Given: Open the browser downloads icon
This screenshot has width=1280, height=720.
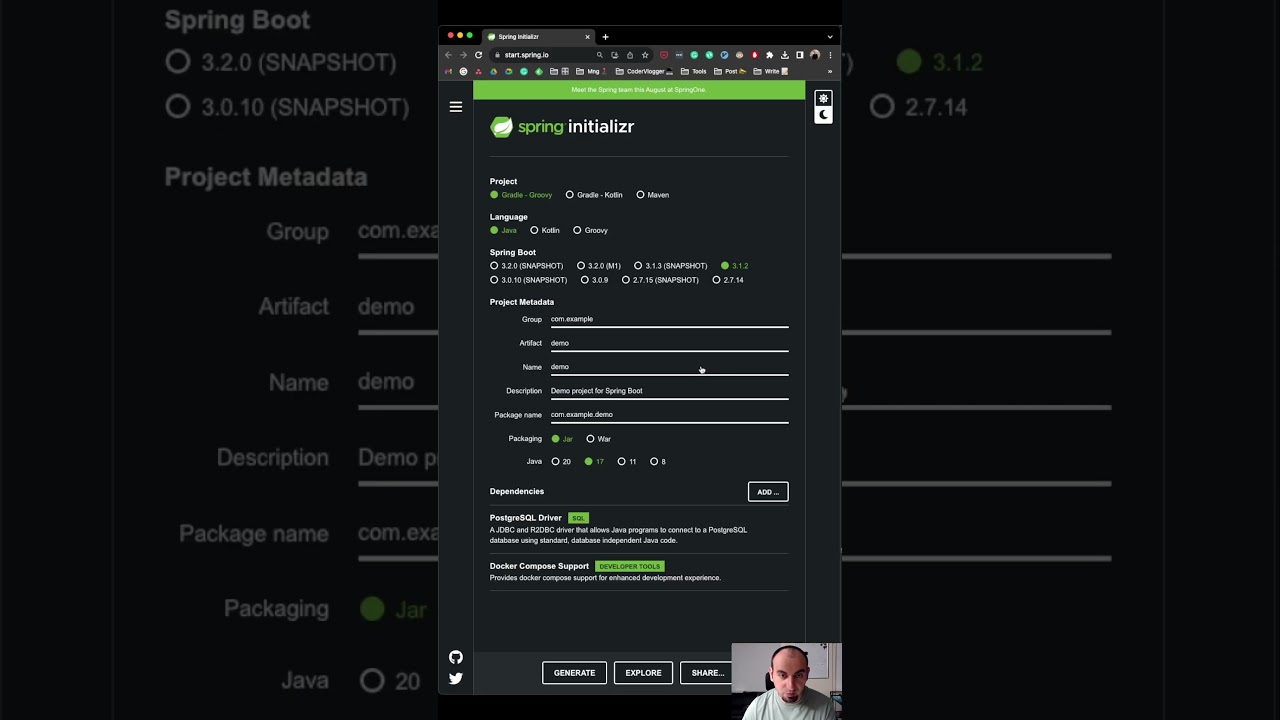Looking at the screenshot, I should coord(785,55).
